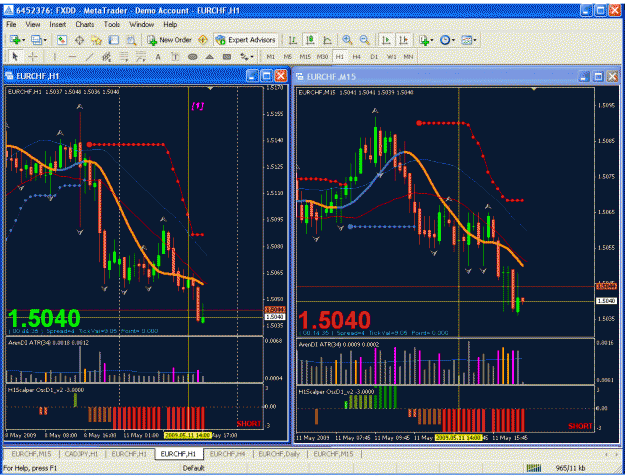Open the Tools menu
625x476 pixels.
click(x=112, y=24)
